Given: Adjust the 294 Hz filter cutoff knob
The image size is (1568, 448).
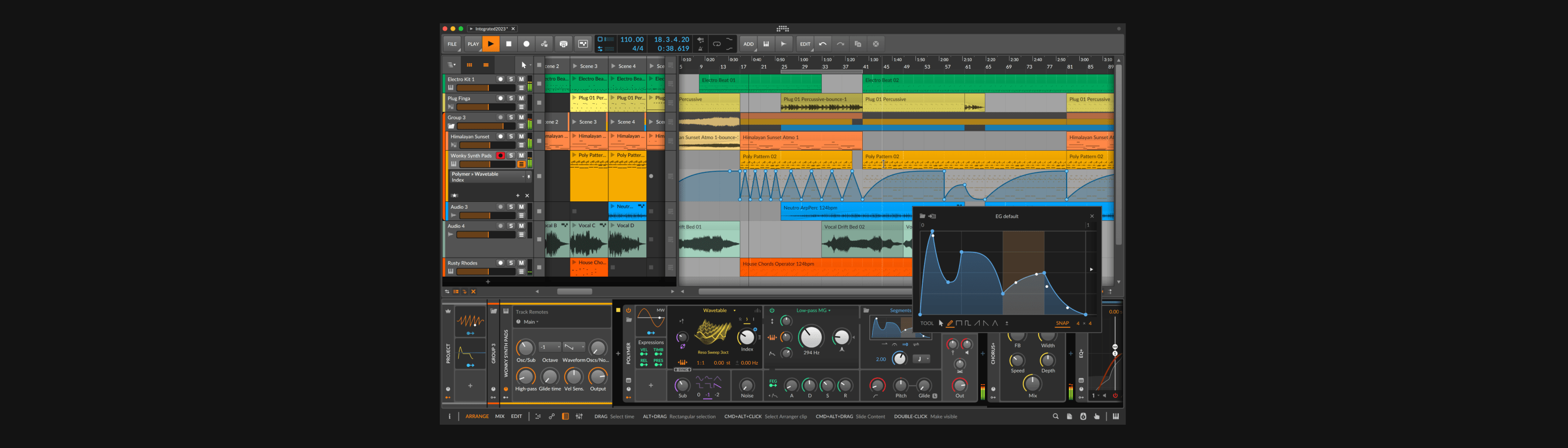Looking at the screenshot, I should pyautogui.click(x=811, y=337).
